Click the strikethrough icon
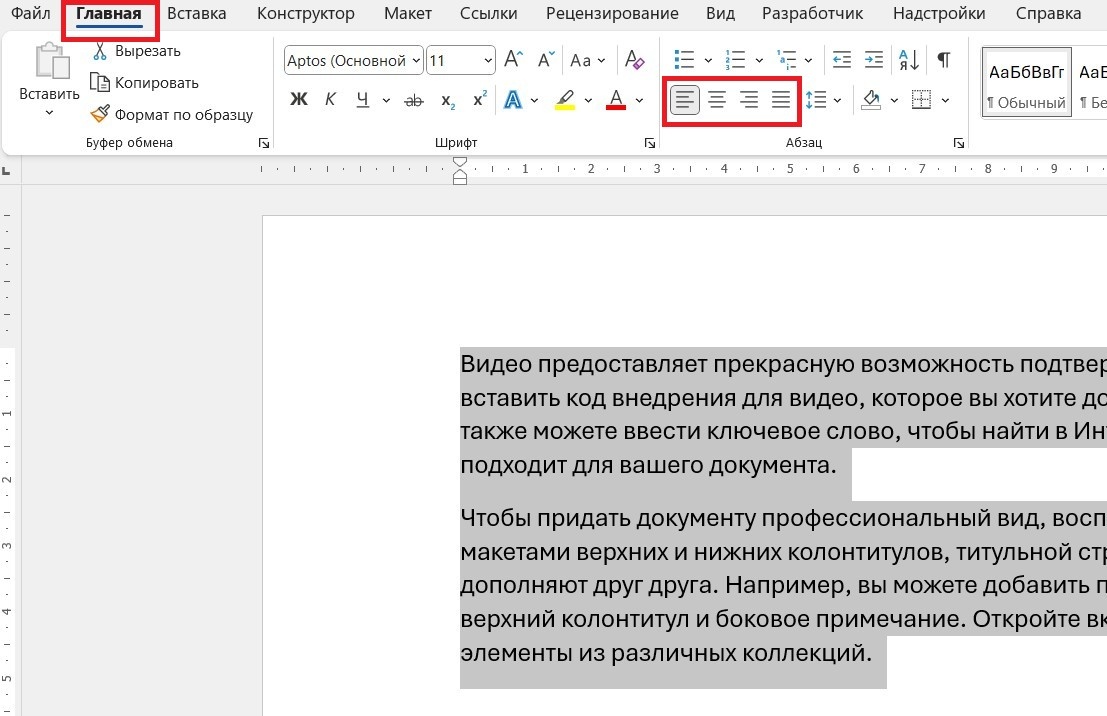This screenshot has height=716, width=1107. 414,99
